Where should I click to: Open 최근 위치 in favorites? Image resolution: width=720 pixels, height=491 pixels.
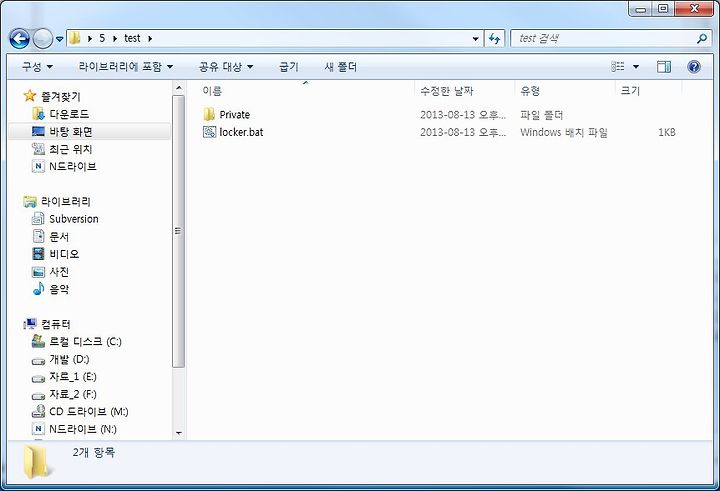[x=71, y=149]
